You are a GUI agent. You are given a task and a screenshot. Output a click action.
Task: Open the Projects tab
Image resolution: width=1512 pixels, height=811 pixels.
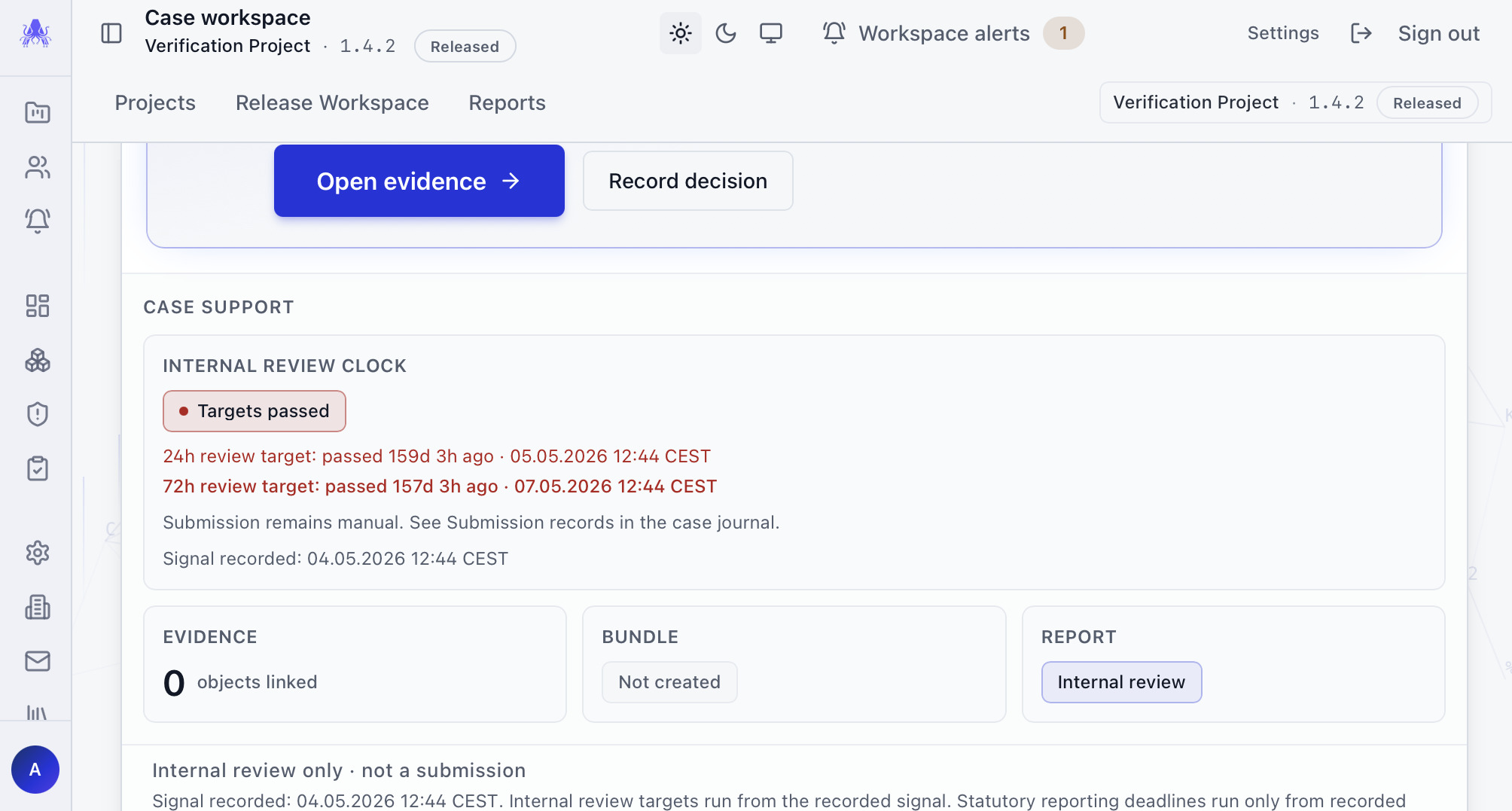pyautogui.click(x=155, y=102)
